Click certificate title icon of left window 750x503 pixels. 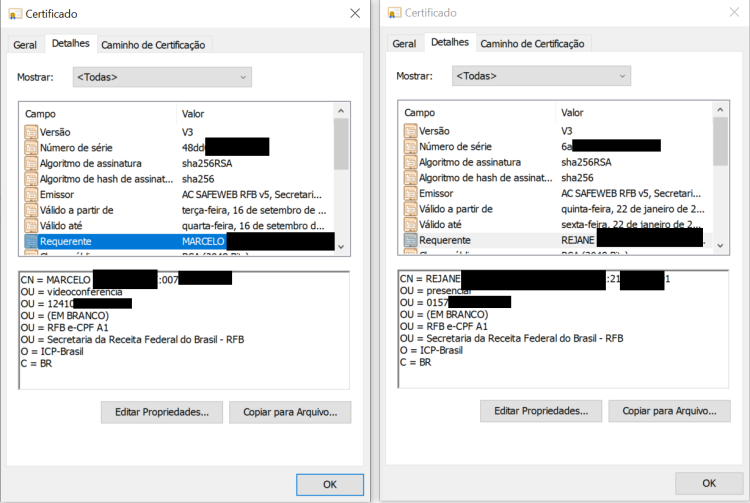pyautogui.click(x=15, y=14)
